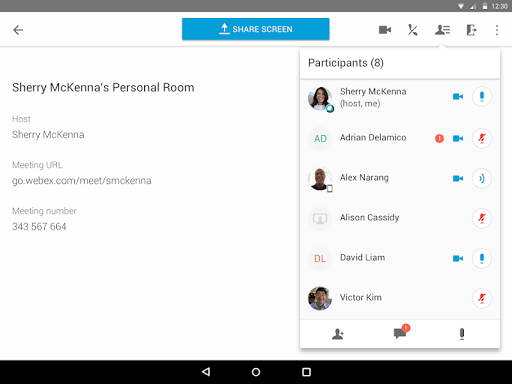Tap the video camera icon in toolbar
Screen dimensions: 512x384
coord(385,30)
